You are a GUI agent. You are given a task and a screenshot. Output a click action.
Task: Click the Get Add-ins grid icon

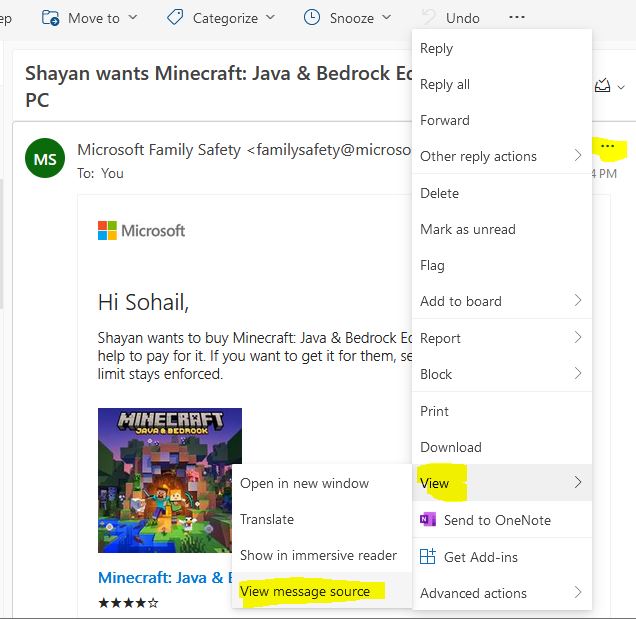428,556
